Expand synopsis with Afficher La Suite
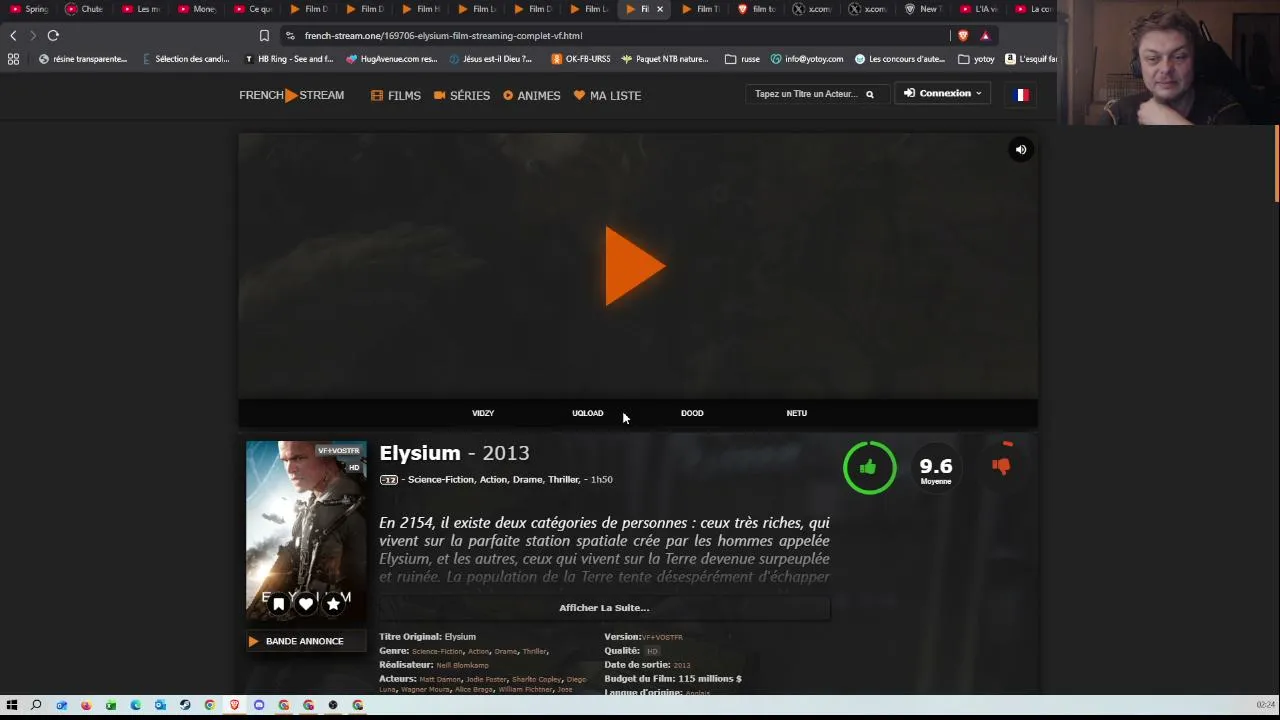Viewport: 1280px width, 720px height. [604, 608]
